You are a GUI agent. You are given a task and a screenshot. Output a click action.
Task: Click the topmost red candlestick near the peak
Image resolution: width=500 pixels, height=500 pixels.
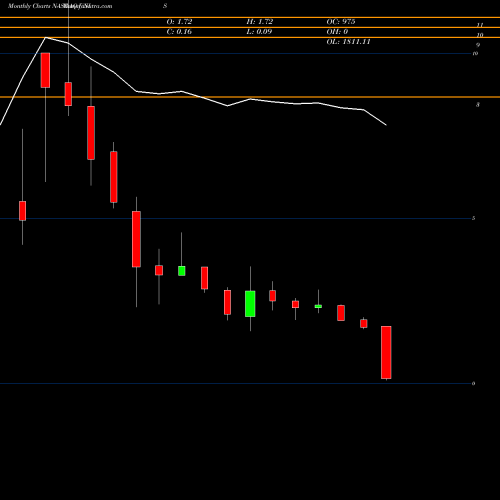[45, 70]
